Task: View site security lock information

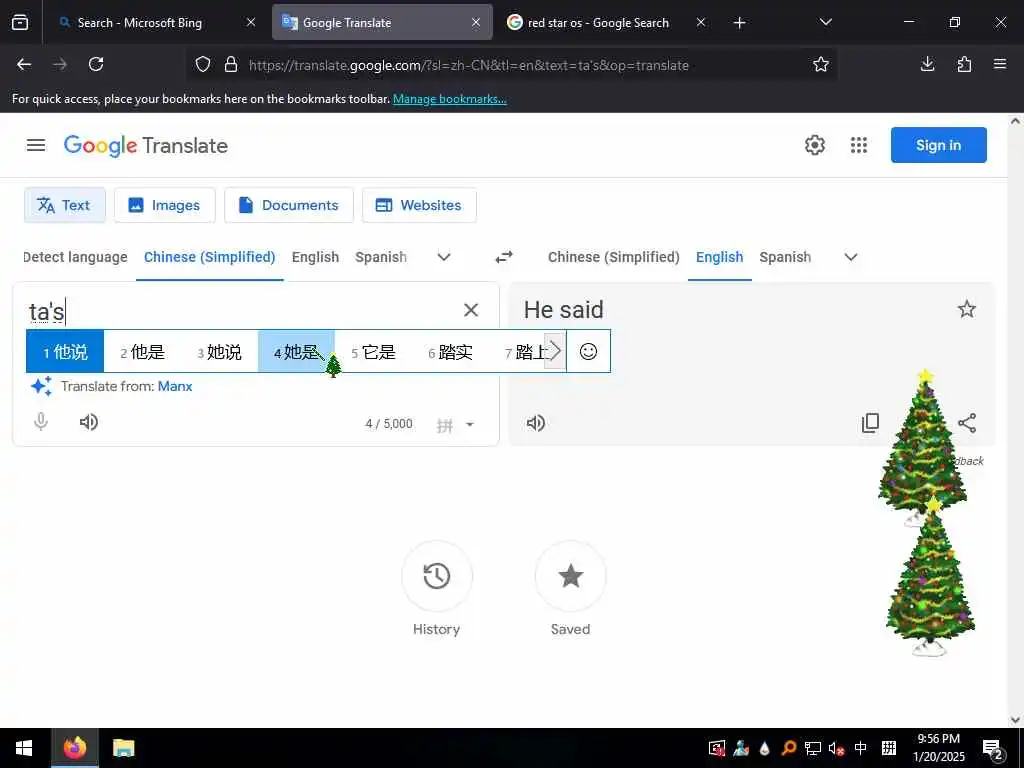Action: [231, 64]
